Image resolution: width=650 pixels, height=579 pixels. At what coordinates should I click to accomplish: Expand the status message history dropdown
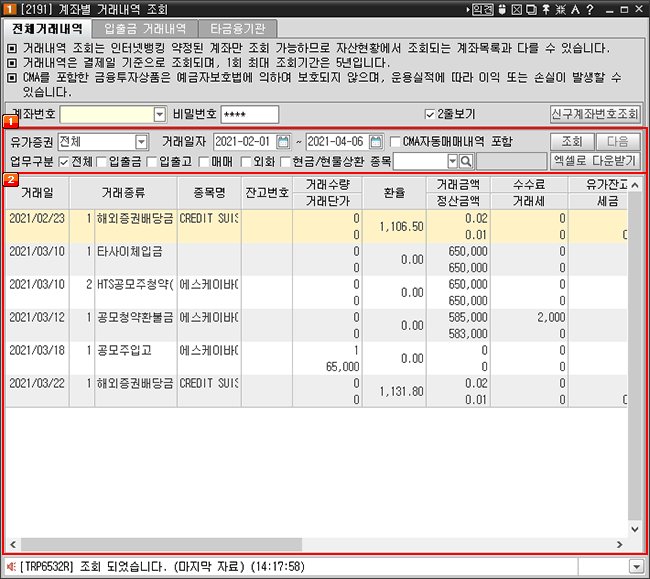tap(637, 566)
